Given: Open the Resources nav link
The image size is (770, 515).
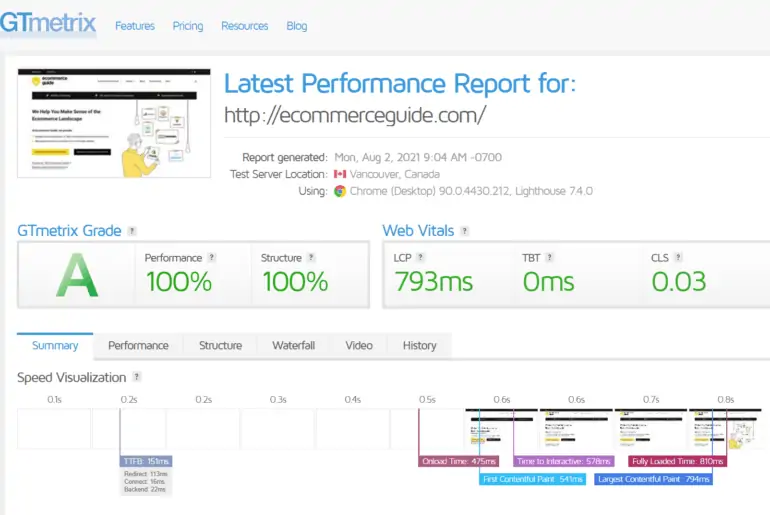Looking at the screenshot, I should coord(245,26).
